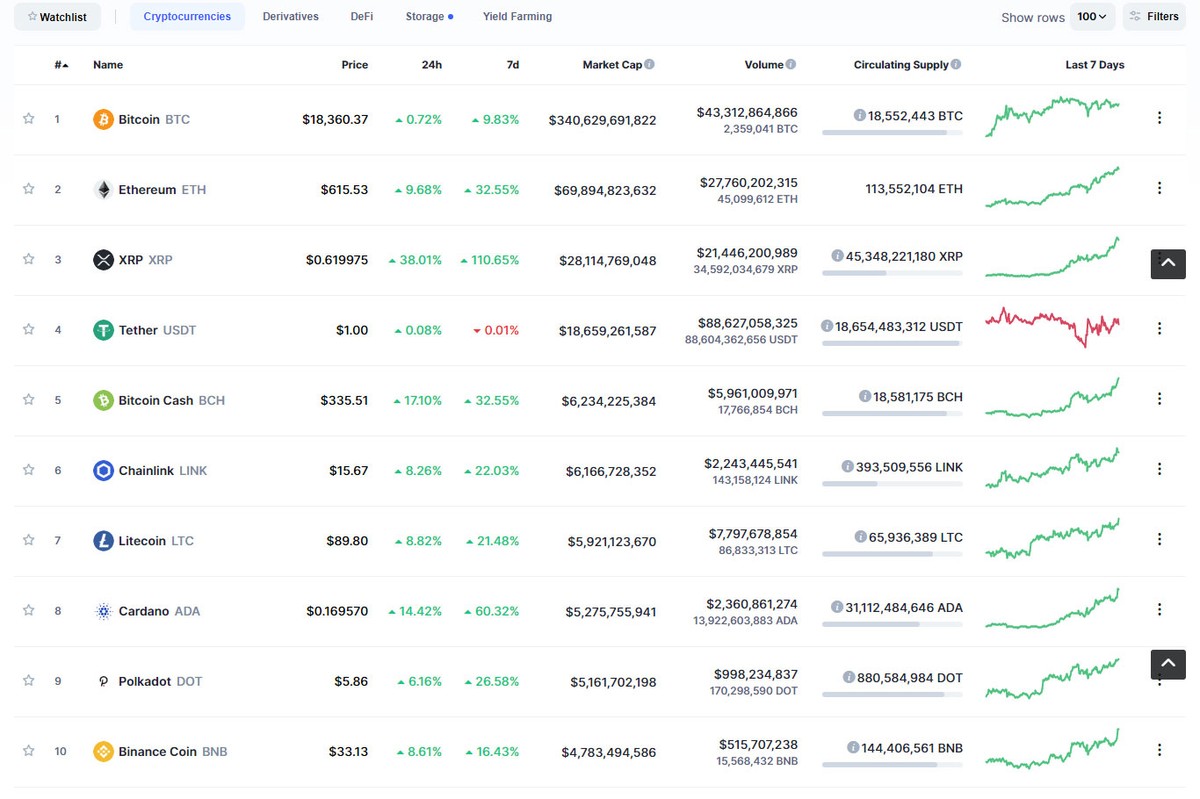Screen dimensions: 1200x799
Task: Toggle the watchlist star for Cardano
Action: pyautogui.click(x=28, y=610)
